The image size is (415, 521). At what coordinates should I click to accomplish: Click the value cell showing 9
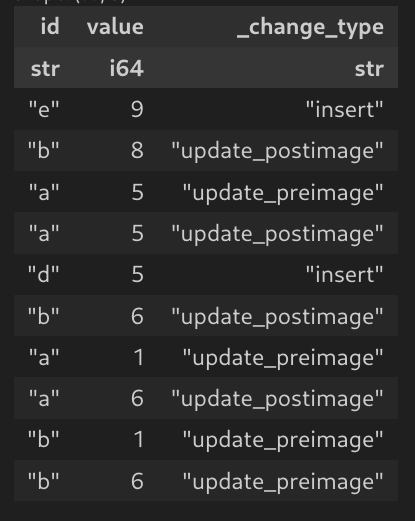tap(137, 109)
